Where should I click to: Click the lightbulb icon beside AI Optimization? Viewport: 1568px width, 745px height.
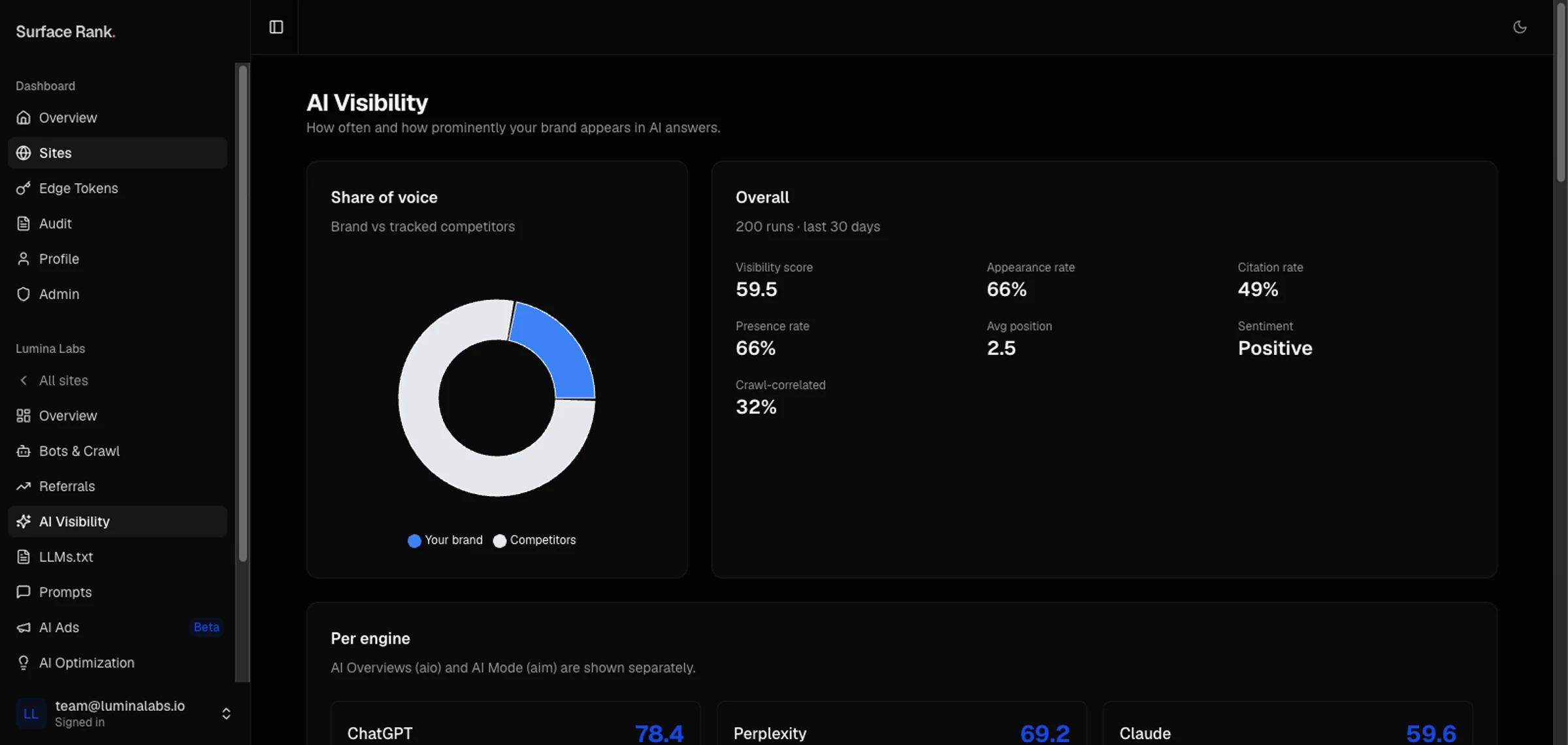(24, 663)
